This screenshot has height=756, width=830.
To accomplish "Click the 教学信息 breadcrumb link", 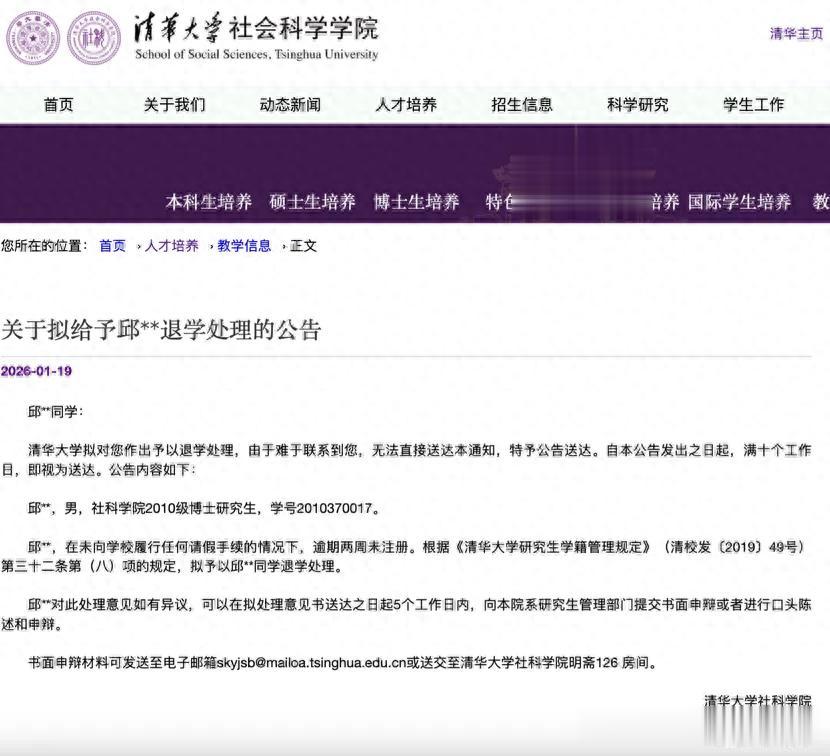I will [x=244, y=246].
